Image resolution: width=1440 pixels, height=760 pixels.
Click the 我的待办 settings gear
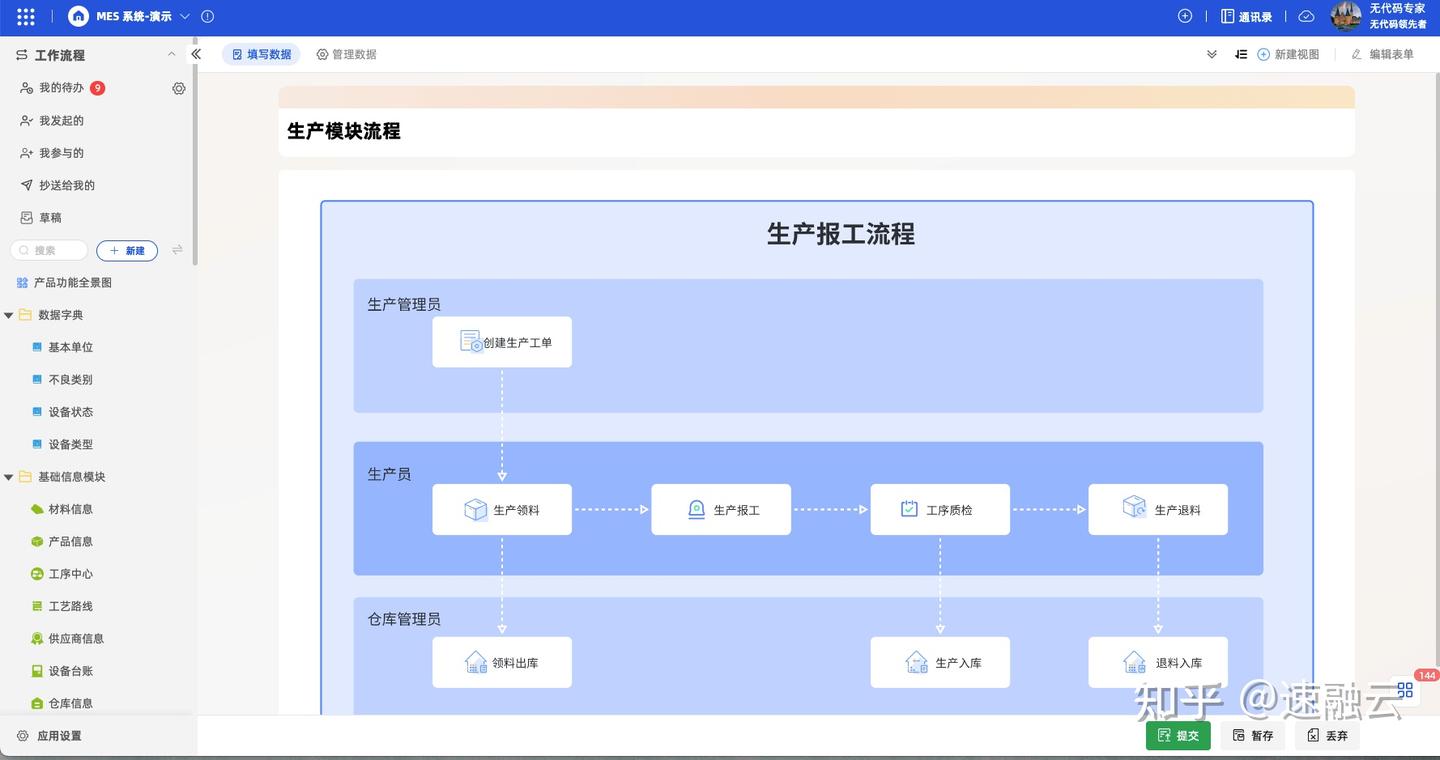point(178,87)
